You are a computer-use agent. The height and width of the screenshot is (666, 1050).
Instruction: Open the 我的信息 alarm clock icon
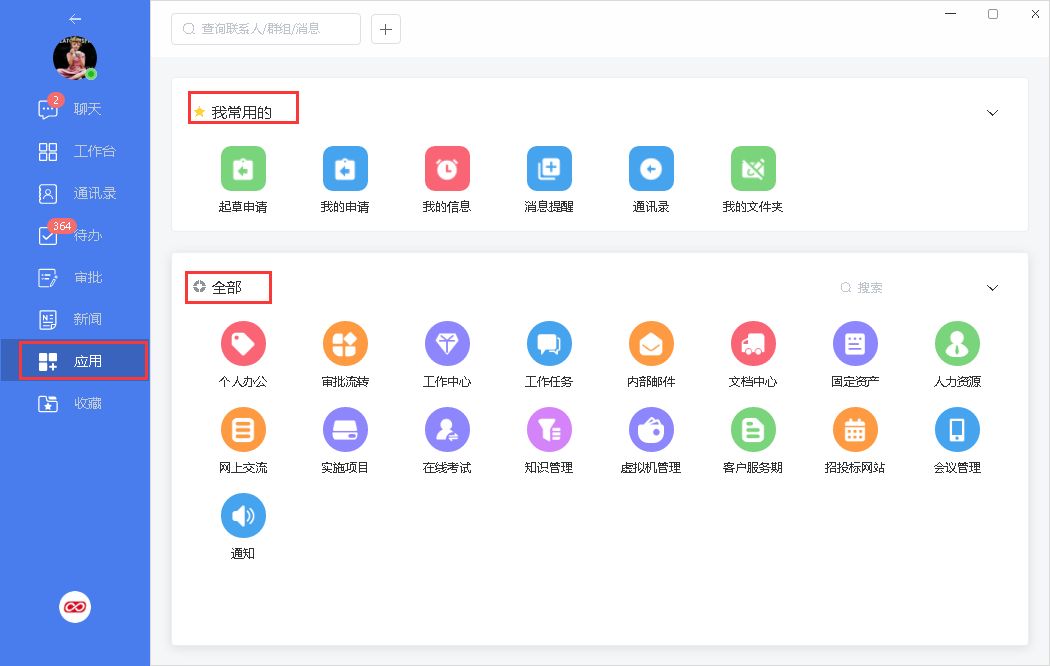(447, 170)
